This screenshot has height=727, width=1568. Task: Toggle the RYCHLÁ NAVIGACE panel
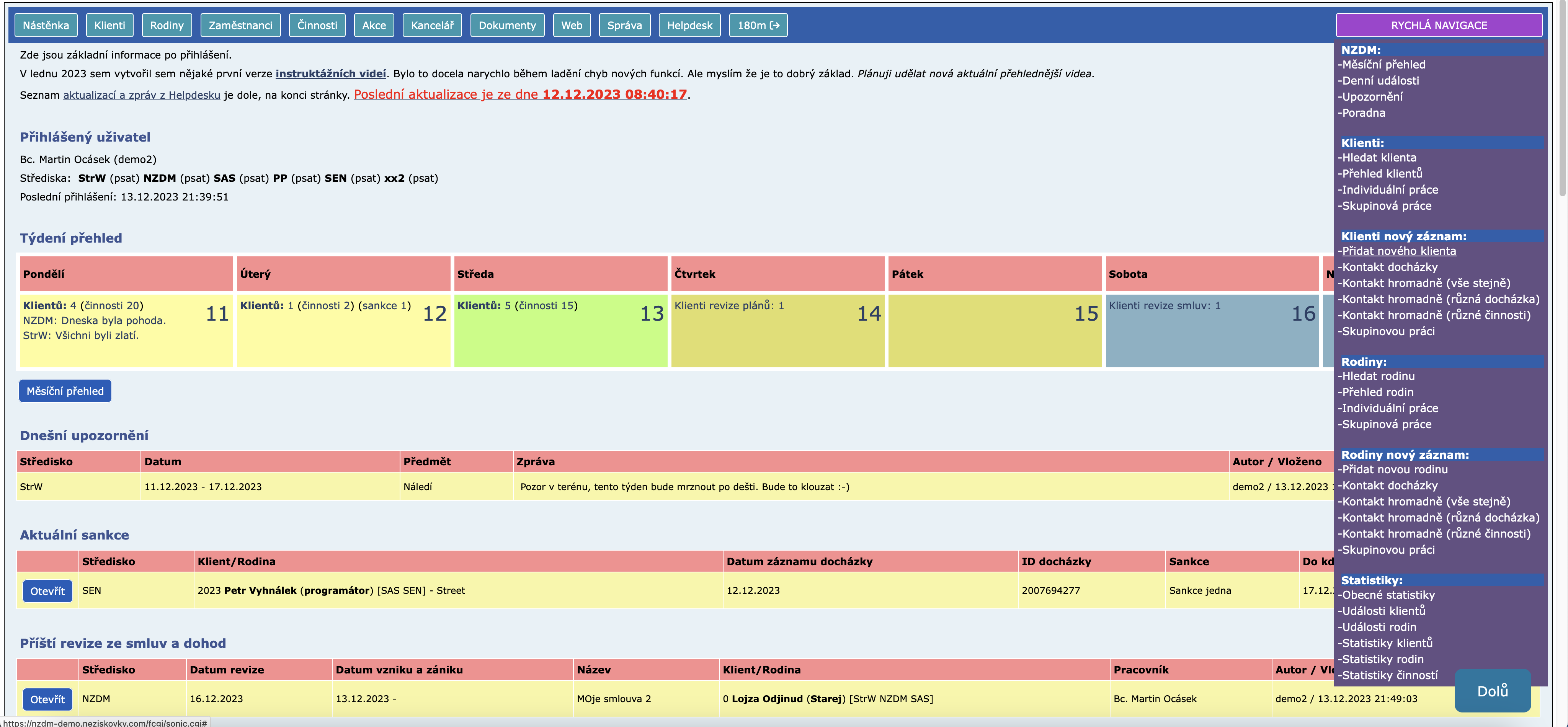(x=1438, y=25)
